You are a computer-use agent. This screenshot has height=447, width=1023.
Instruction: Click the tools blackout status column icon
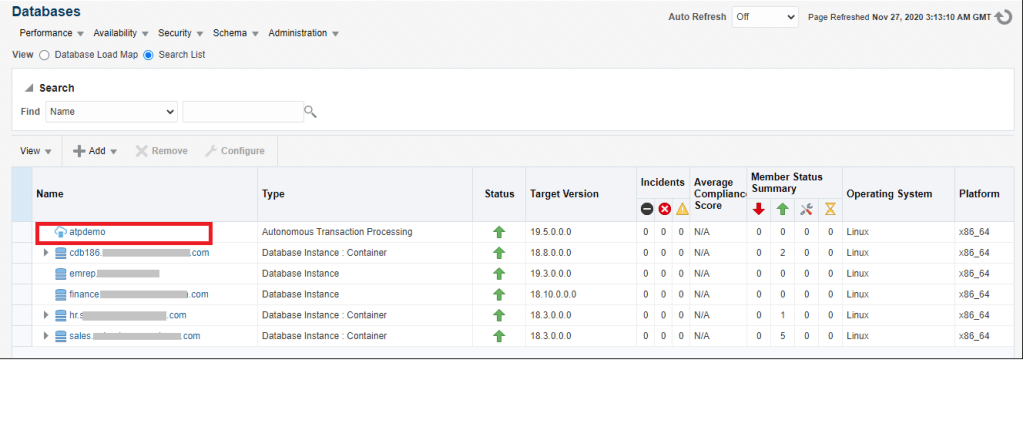[x=806, y=209]
